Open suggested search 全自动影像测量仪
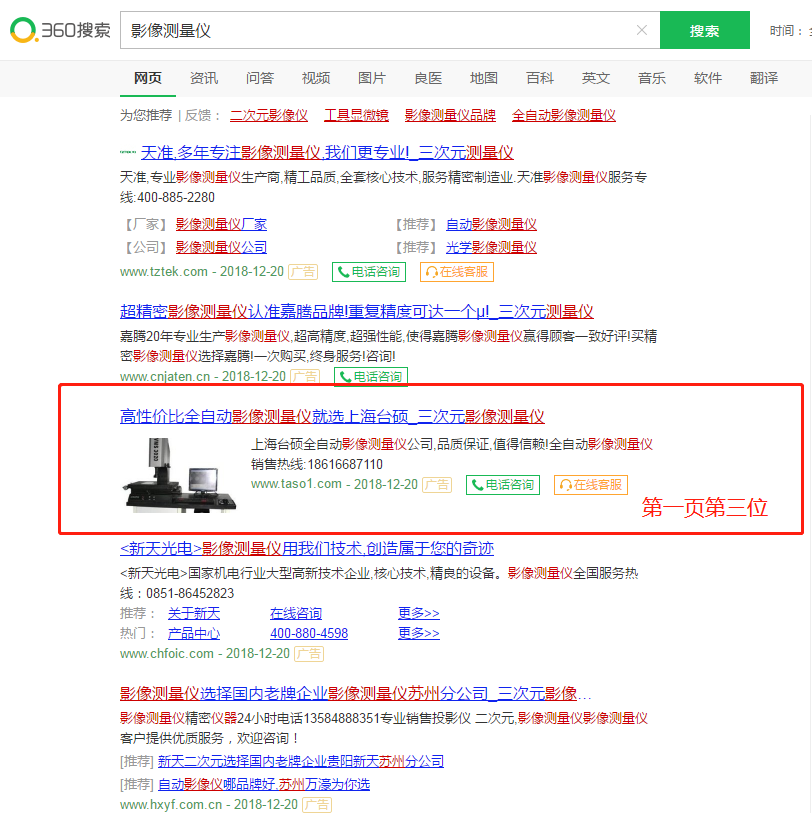 click(x=564, y=115)
